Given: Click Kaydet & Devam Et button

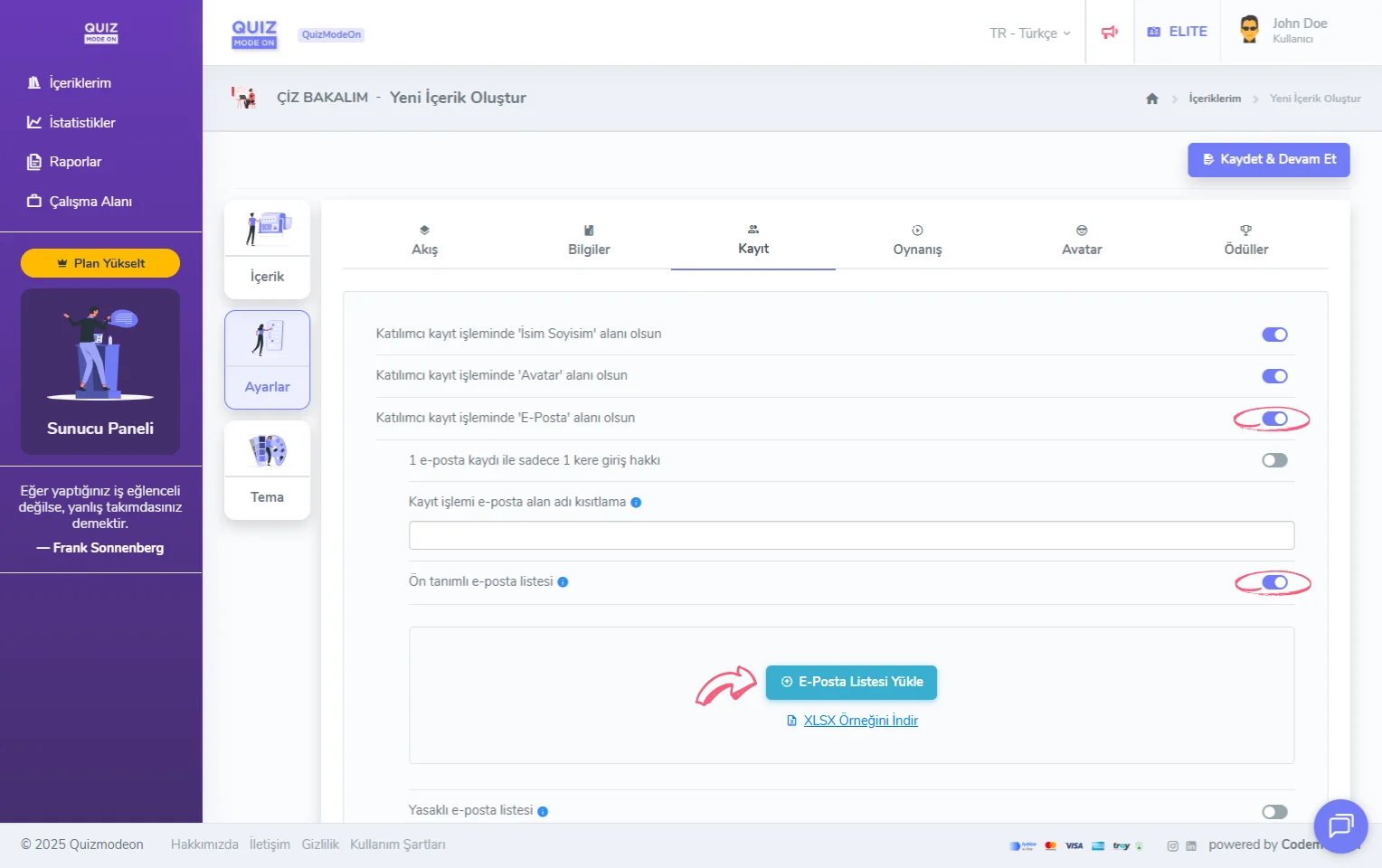Looking at the screenshot, I should 1268,159.
